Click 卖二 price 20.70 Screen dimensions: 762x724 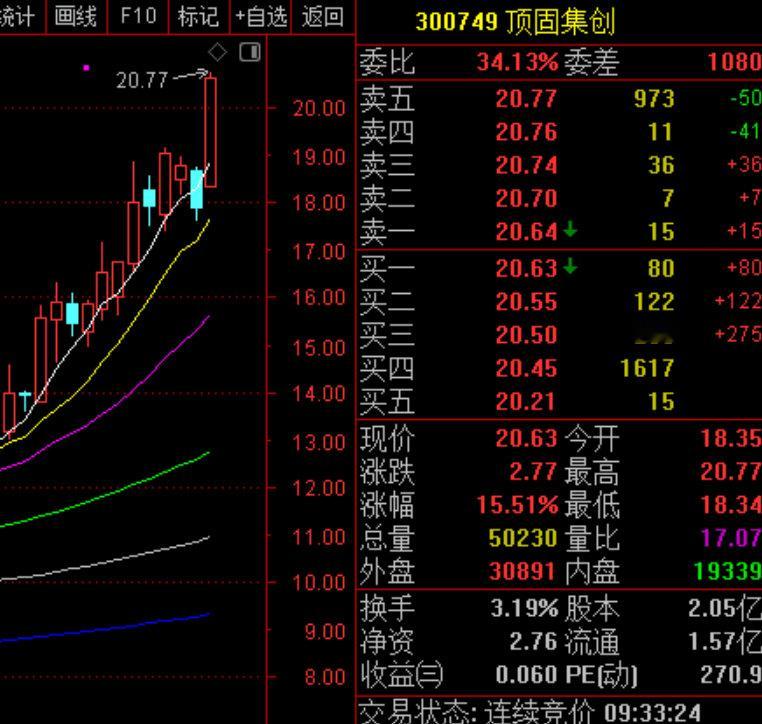[526, 198]
